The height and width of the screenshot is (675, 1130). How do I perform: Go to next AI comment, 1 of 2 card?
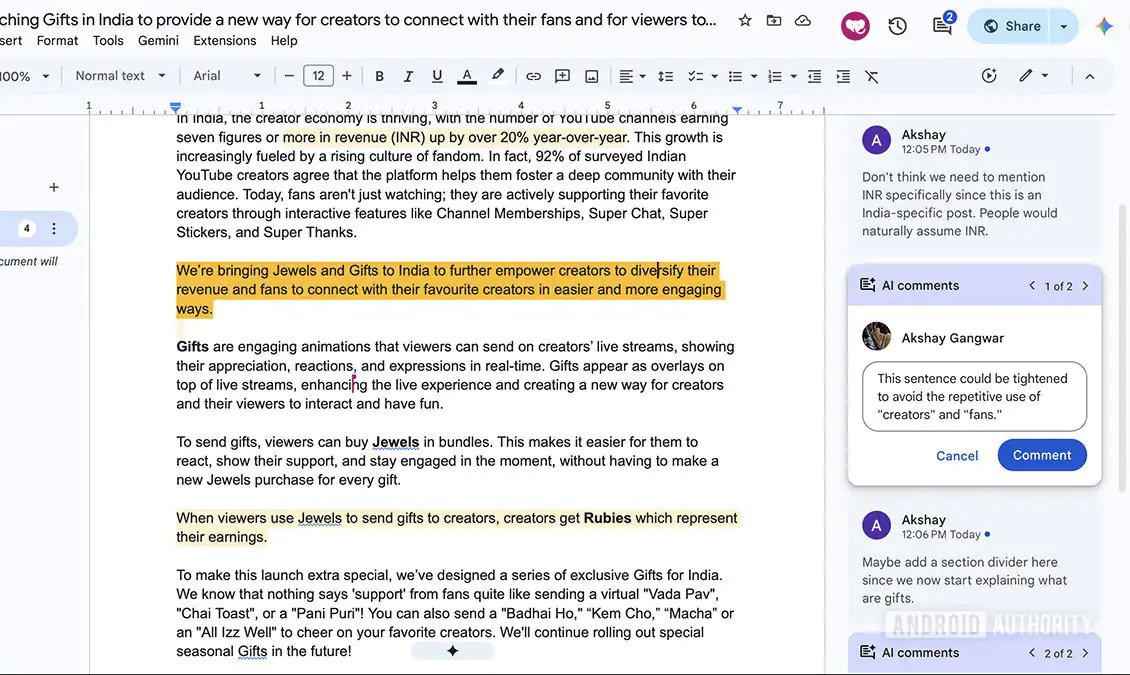1085,286
